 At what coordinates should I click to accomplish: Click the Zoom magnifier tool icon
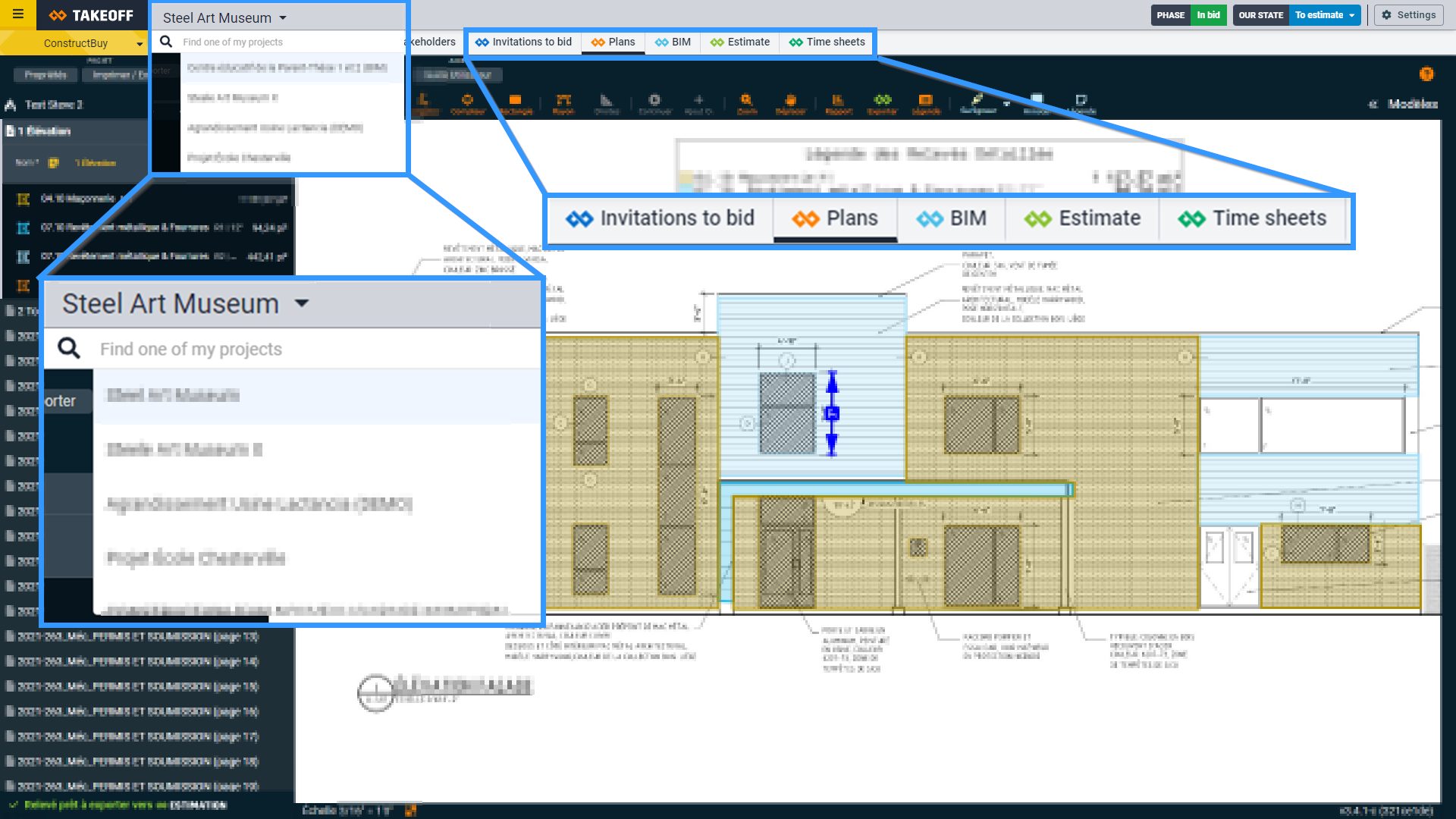pyautogui.click(x=746, y=101)
